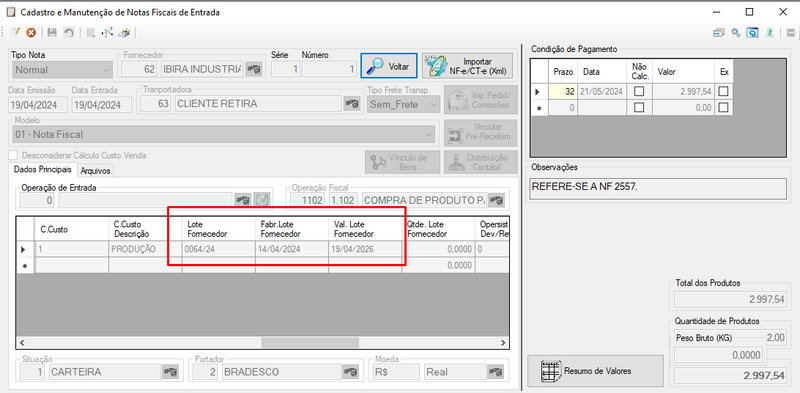Click the Vínculo de Bens button
The height and width of the screenshot is (393, 800).
point(402,162)
